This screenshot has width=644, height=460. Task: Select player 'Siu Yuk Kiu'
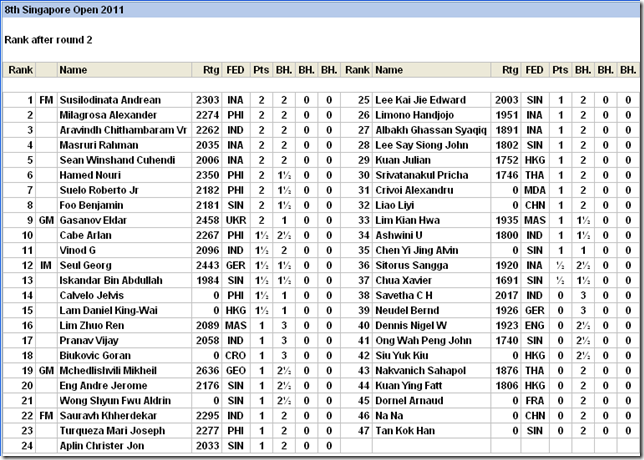[x=400, y=356]
